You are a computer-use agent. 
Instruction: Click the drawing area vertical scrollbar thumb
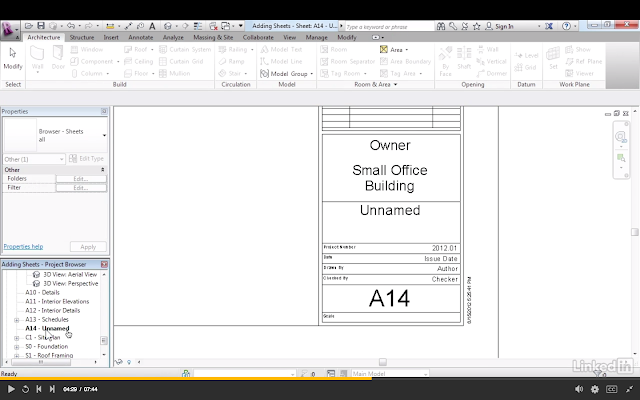coord(634,232)
